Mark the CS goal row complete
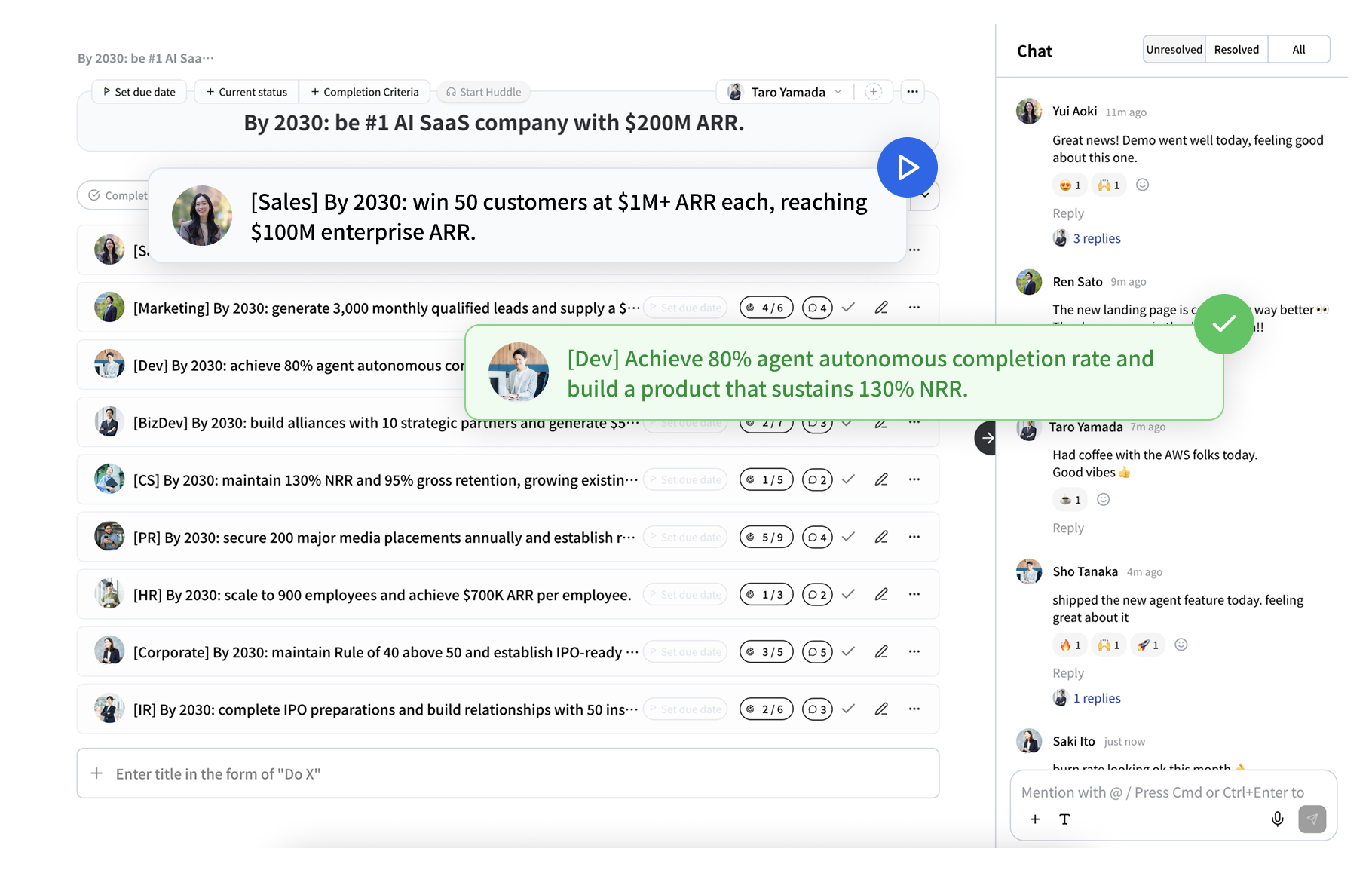The image size is (1372, 873). point(848,479)
